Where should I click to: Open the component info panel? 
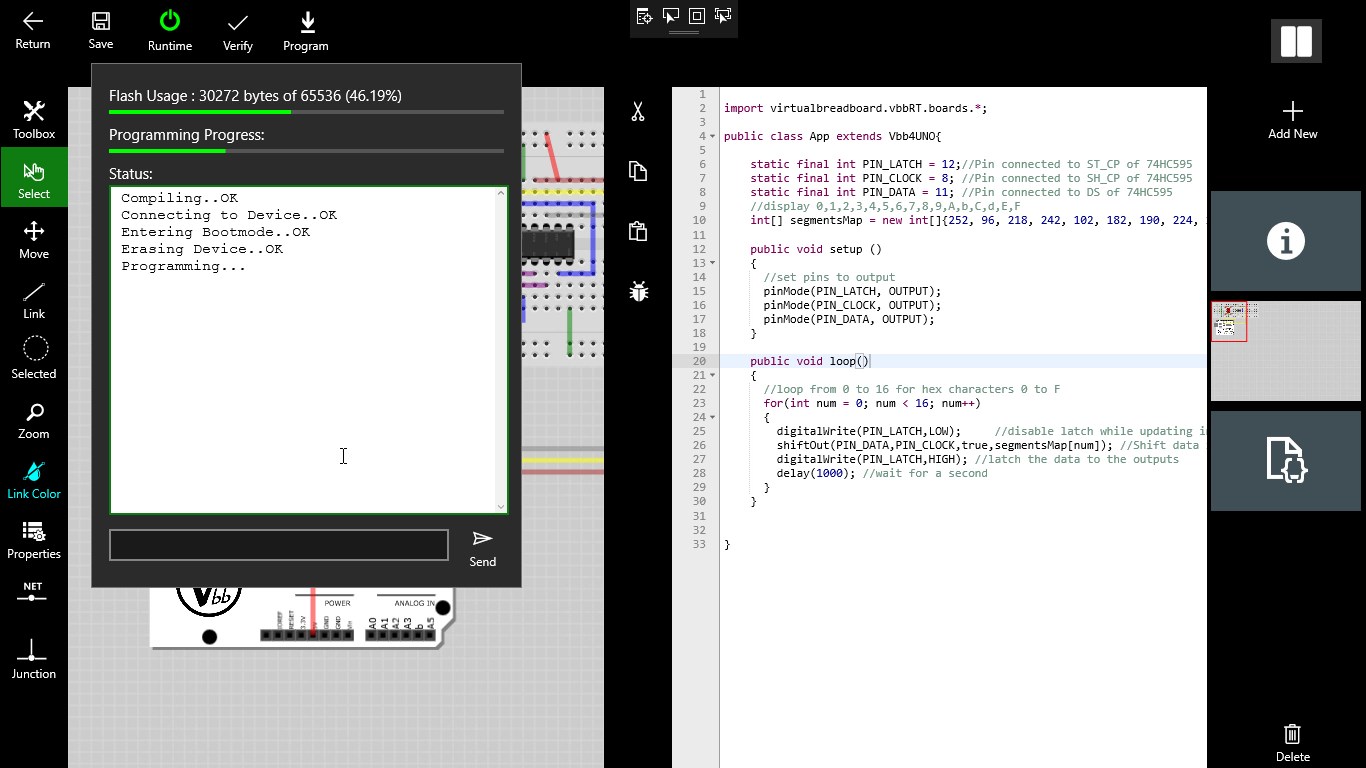coord(1285,240)
